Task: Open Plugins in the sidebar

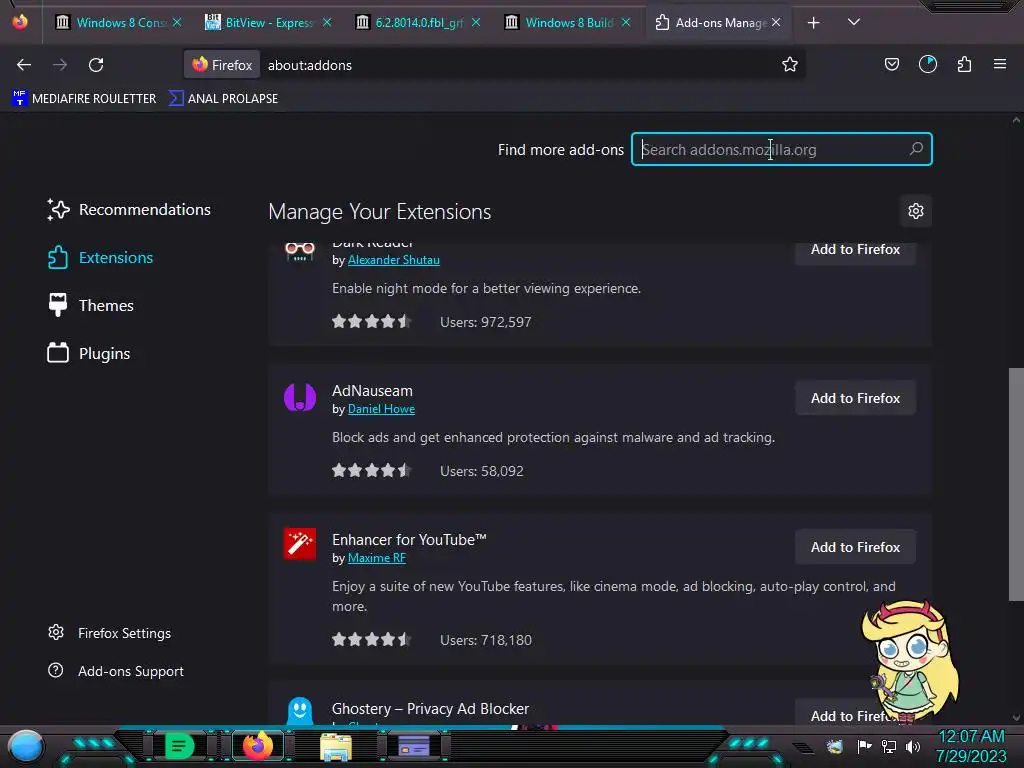Action: click(x=89, y=353)
